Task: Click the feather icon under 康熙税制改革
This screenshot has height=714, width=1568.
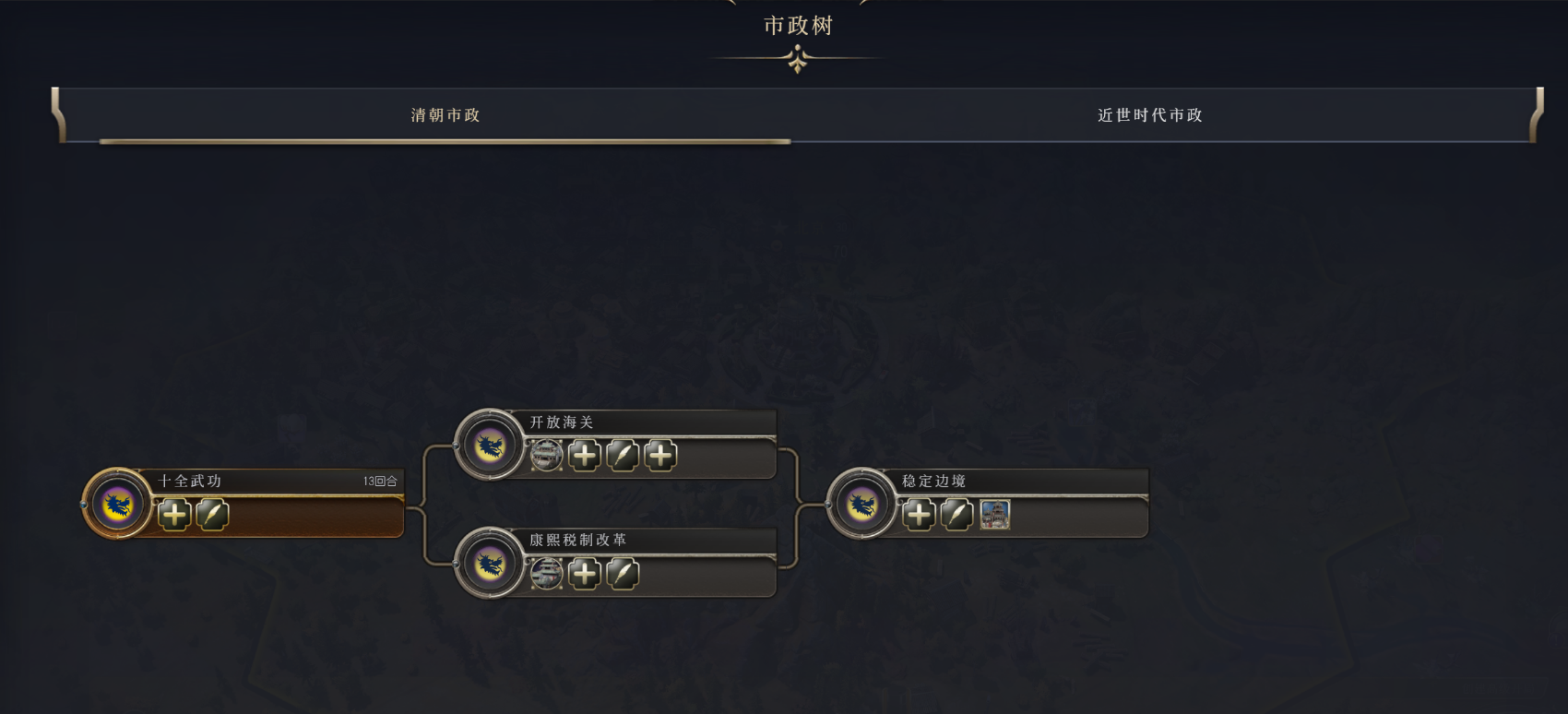Action: pos(623,574)
